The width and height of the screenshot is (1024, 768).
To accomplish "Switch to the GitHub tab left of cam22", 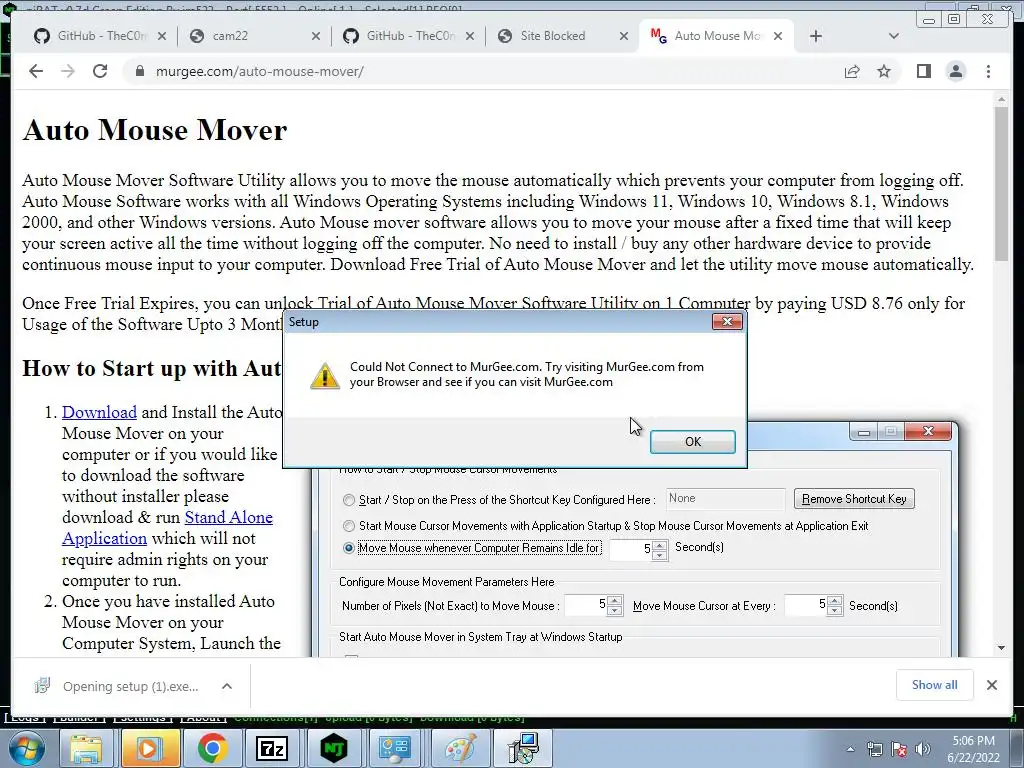I will click(x=98, y=36).
